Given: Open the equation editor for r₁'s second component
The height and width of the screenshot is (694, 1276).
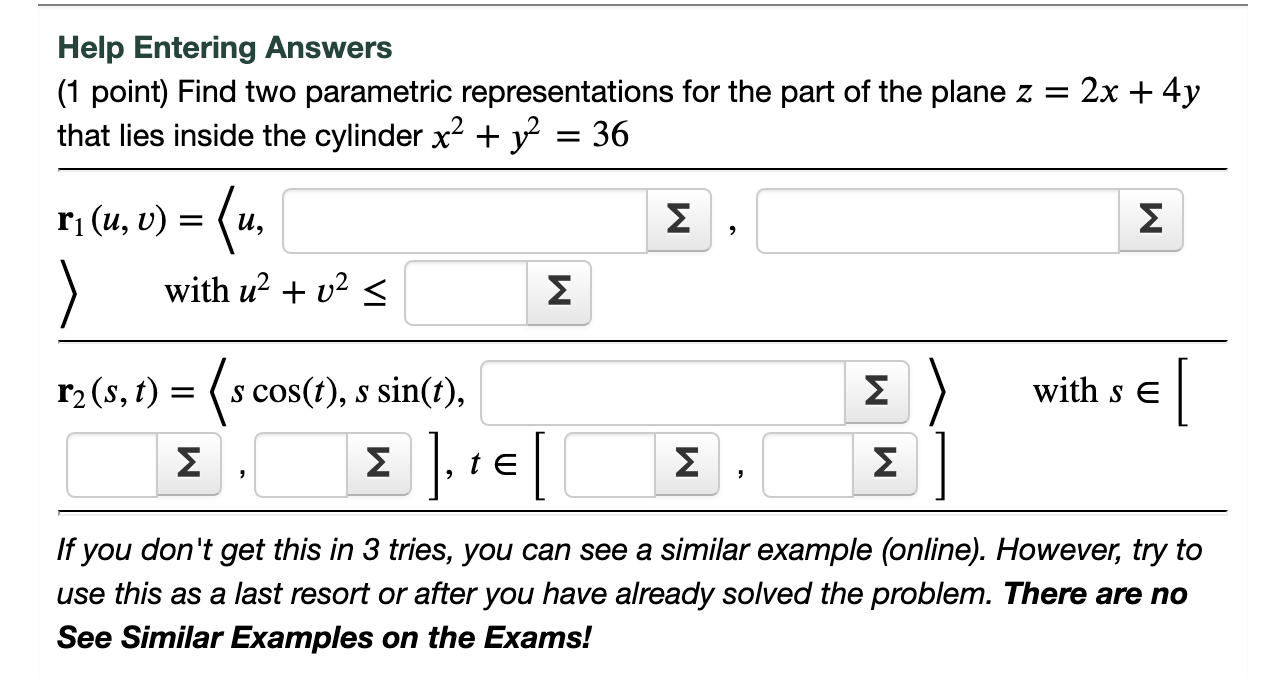Looking at the screenshot, I should 677,221.
